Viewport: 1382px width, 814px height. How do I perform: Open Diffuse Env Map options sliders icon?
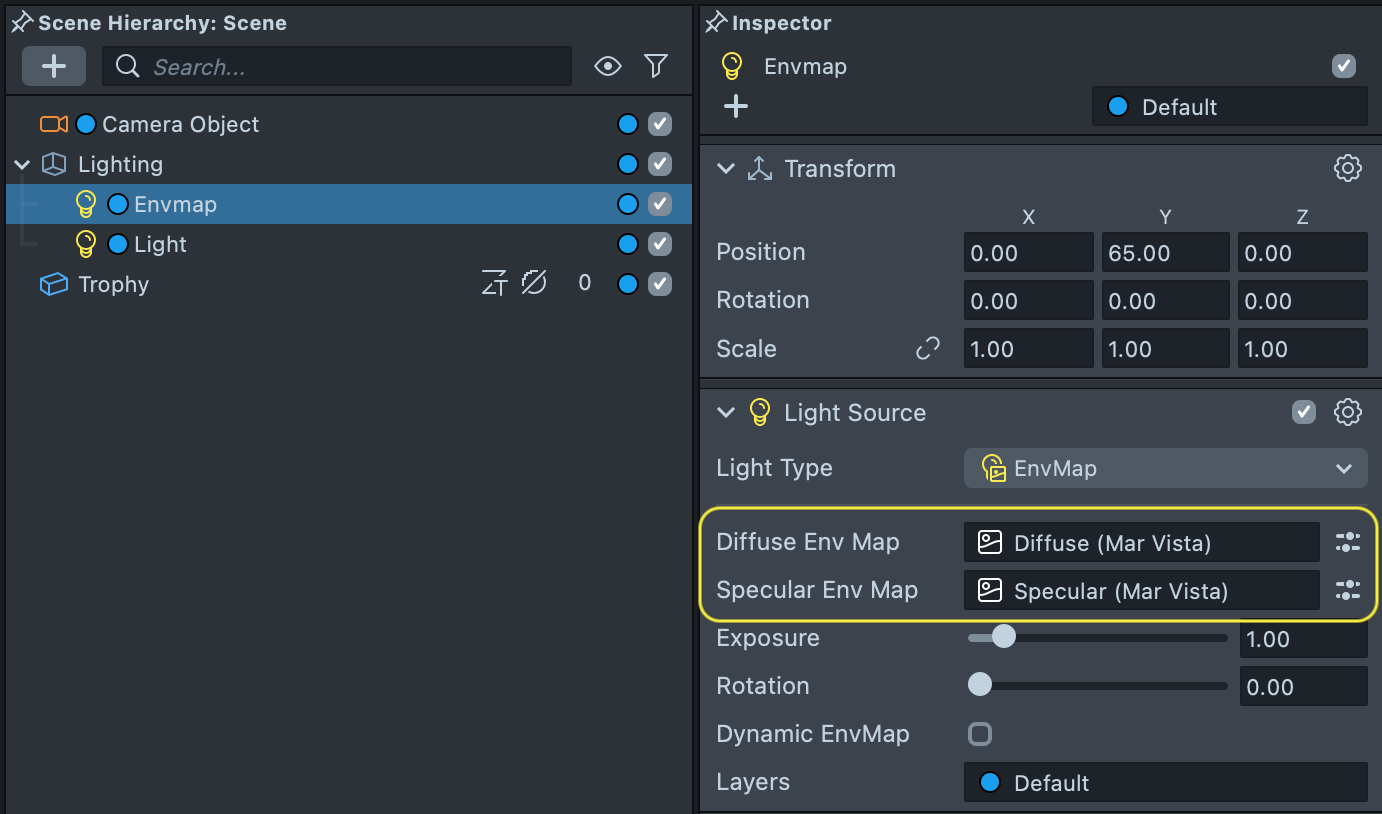[x=1348, y=542]
